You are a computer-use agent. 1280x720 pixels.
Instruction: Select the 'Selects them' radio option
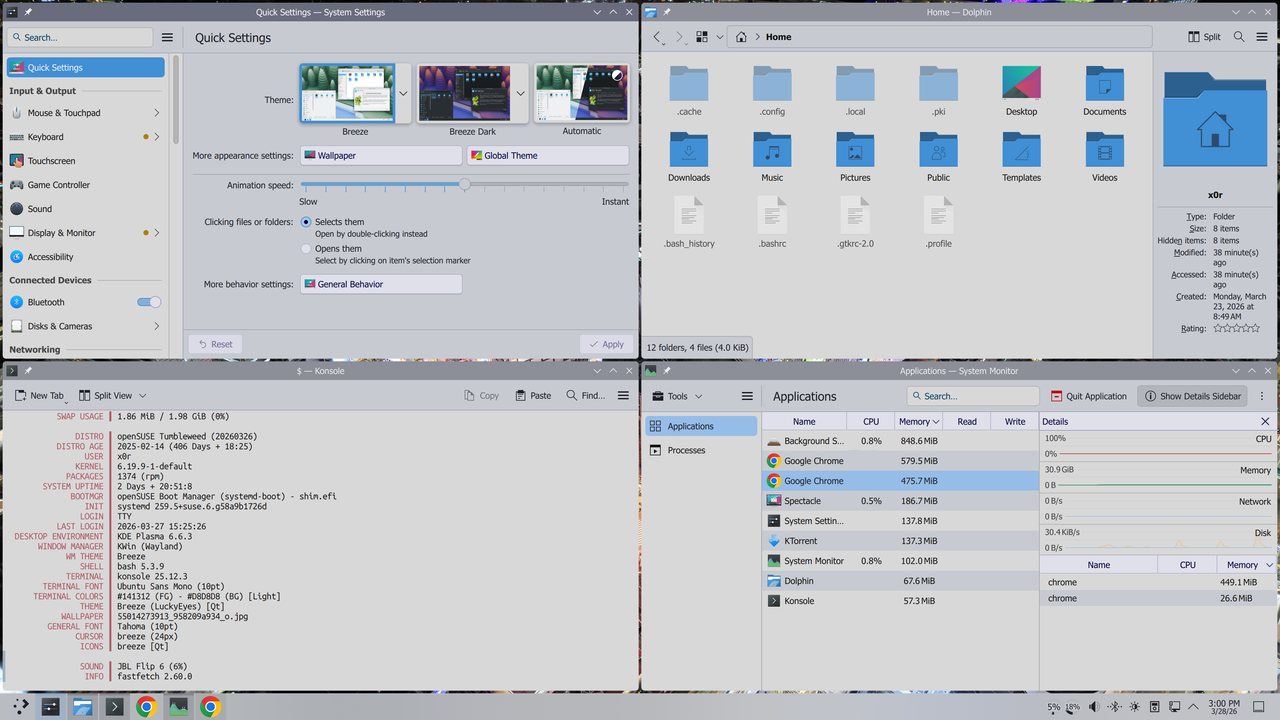[306, 222]
